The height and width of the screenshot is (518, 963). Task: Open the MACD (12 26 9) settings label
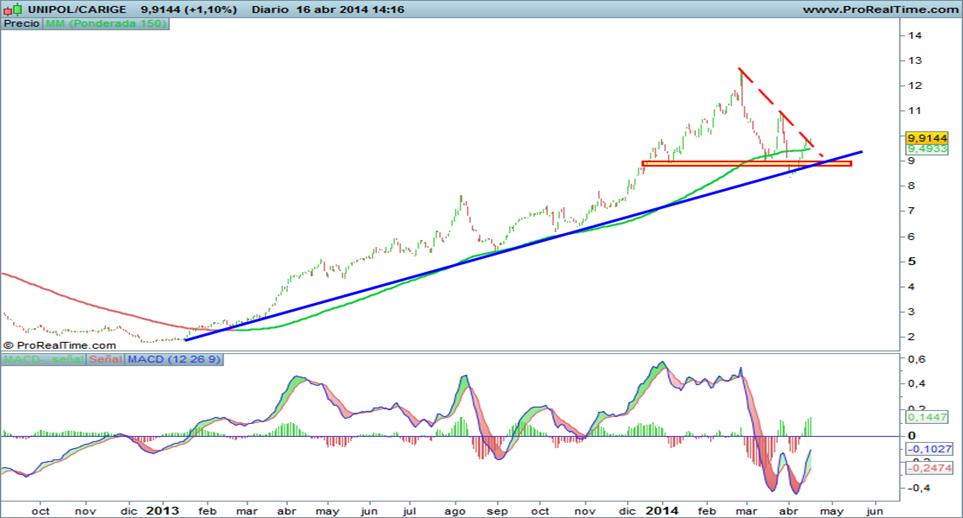(174, 359)
